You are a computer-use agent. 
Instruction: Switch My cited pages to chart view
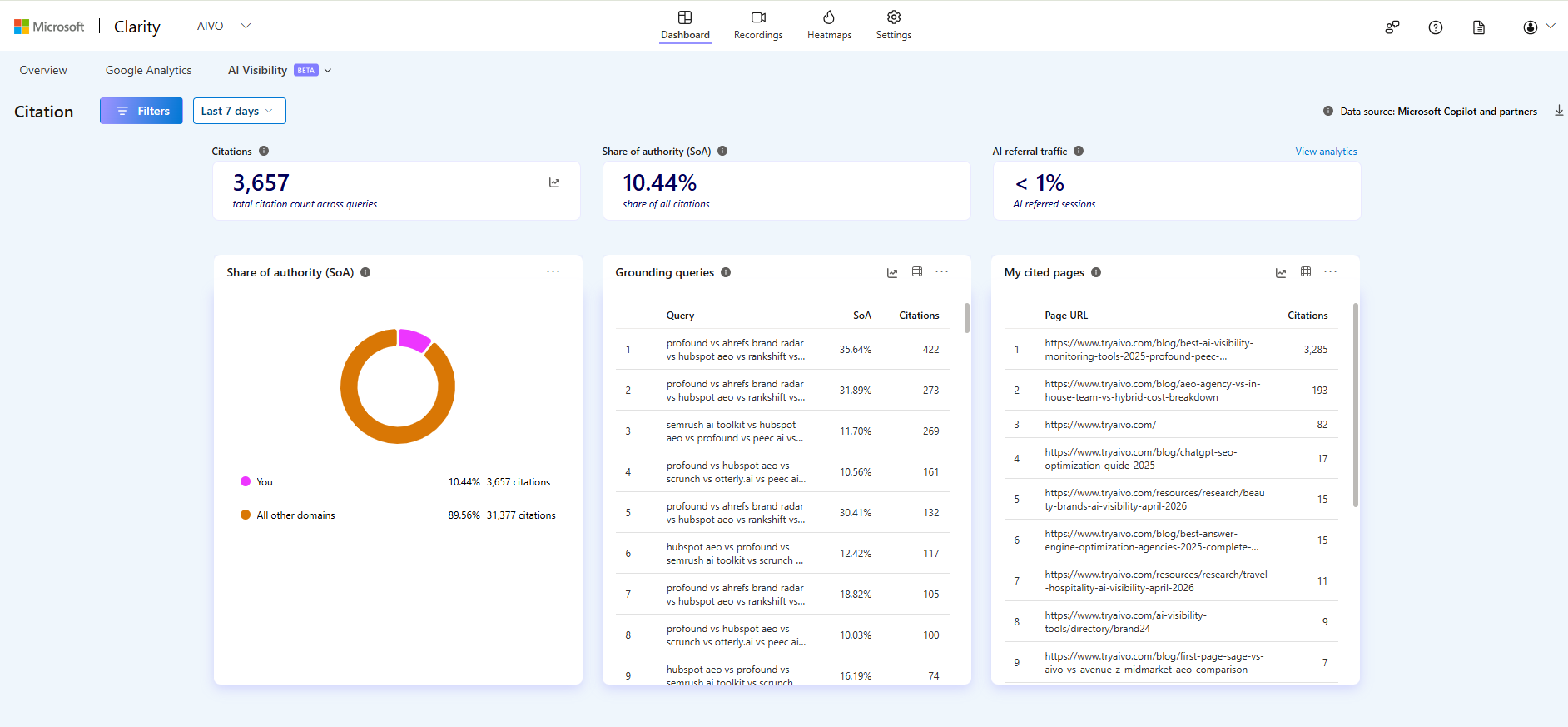click(x=1281, y=272)
